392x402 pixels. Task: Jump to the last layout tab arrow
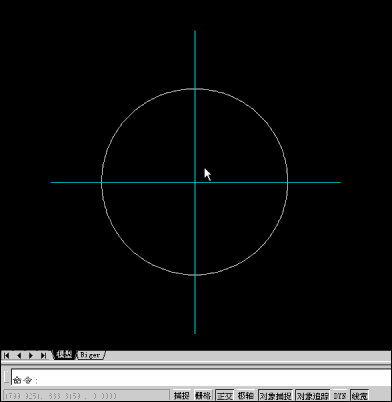[x=44, y=355]
